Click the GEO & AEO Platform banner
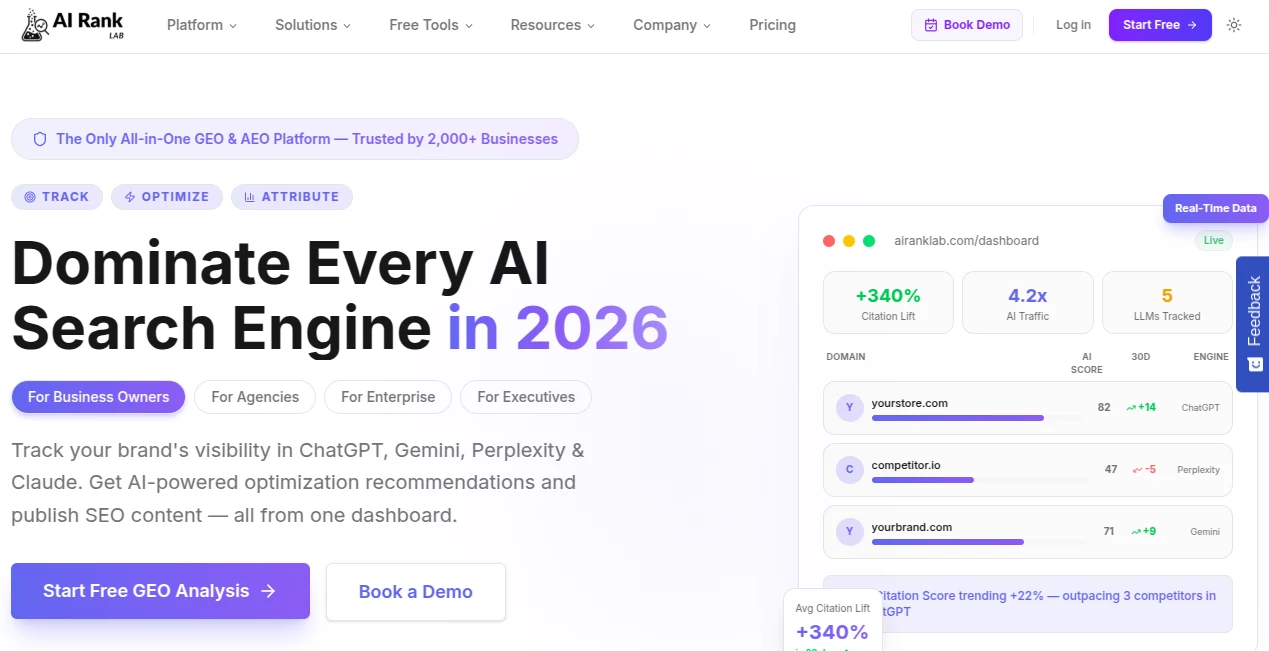This screenshot has width=1269, height=651. [295, 139]
